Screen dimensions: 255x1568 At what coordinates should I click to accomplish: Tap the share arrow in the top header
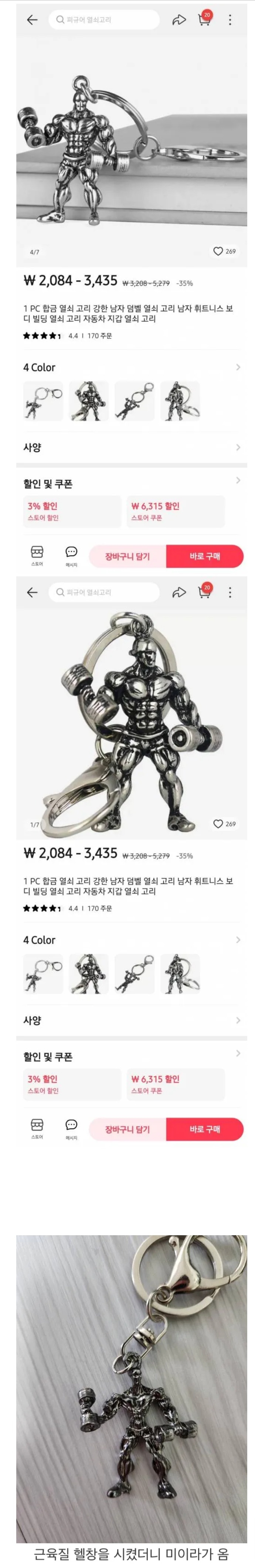[178, 20]
